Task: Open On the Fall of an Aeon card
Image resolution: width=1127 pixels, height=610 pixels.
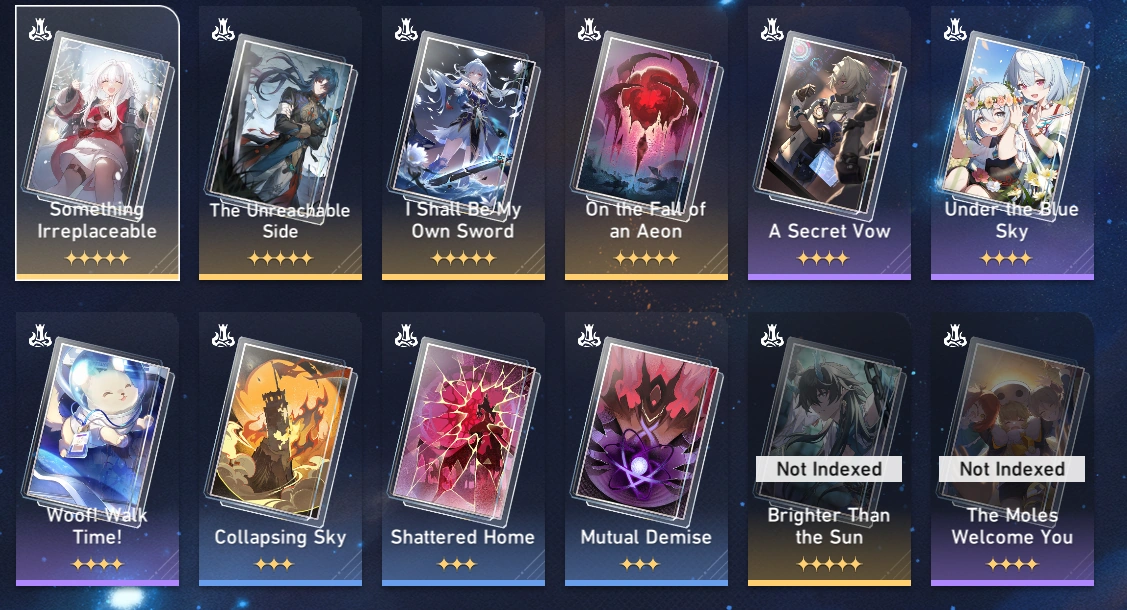Action: pos(646,143)
